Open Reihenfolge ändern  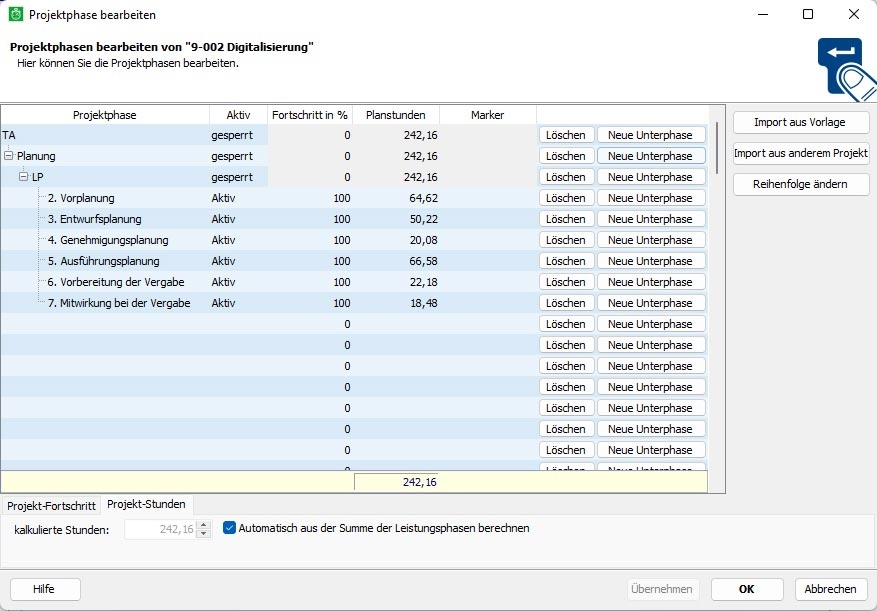pos(801,185)
